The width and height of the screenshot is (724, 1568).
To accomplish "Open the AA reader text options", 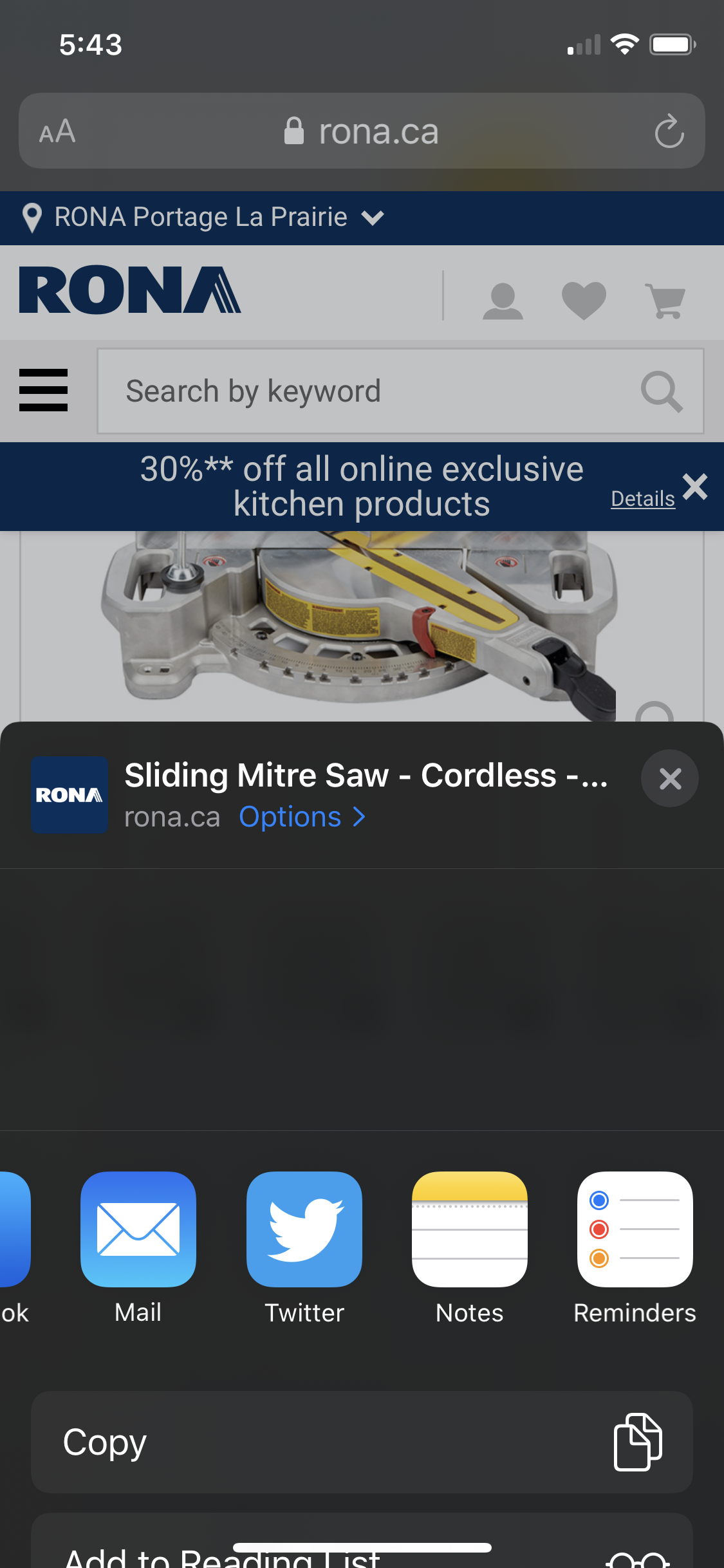I will pyautogui.click(x=57, y=132).
